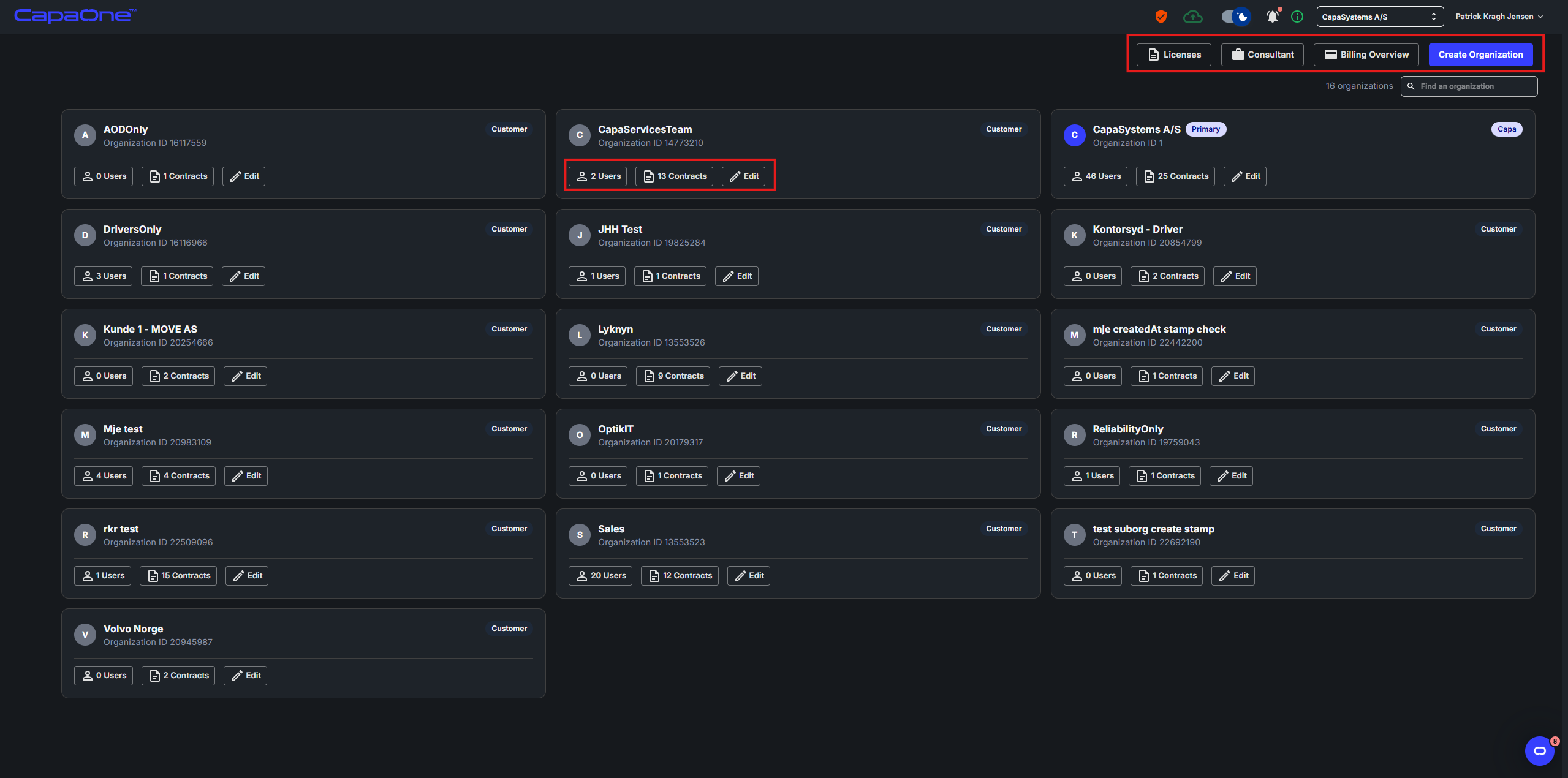
Task: Open Billing Overview
Action: pyautogui.click(x=1366, y=55)
